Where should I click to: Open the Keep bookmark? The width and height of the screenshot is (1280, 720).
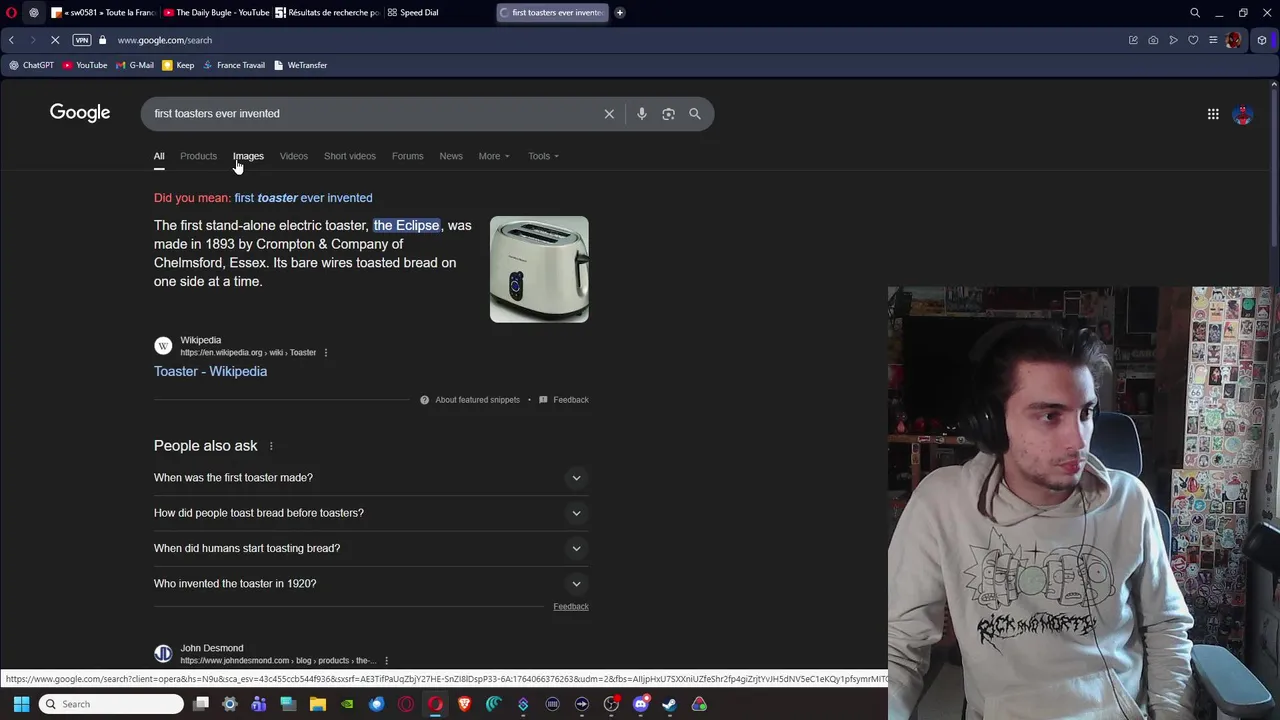pos(178,65)
